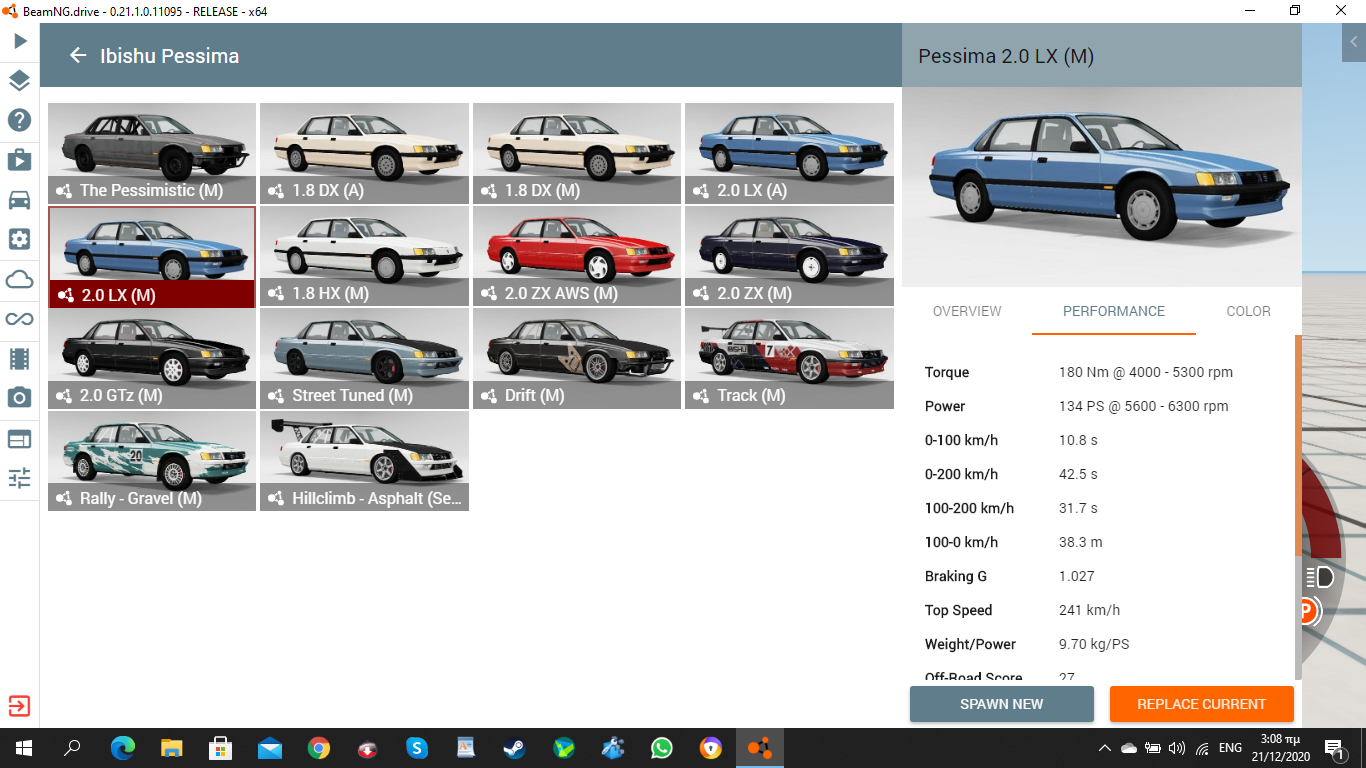This screenshot has height=768, width=1366.
Task: Select the Rally - Gravel (M) configuration
Action: coord(152,461)
